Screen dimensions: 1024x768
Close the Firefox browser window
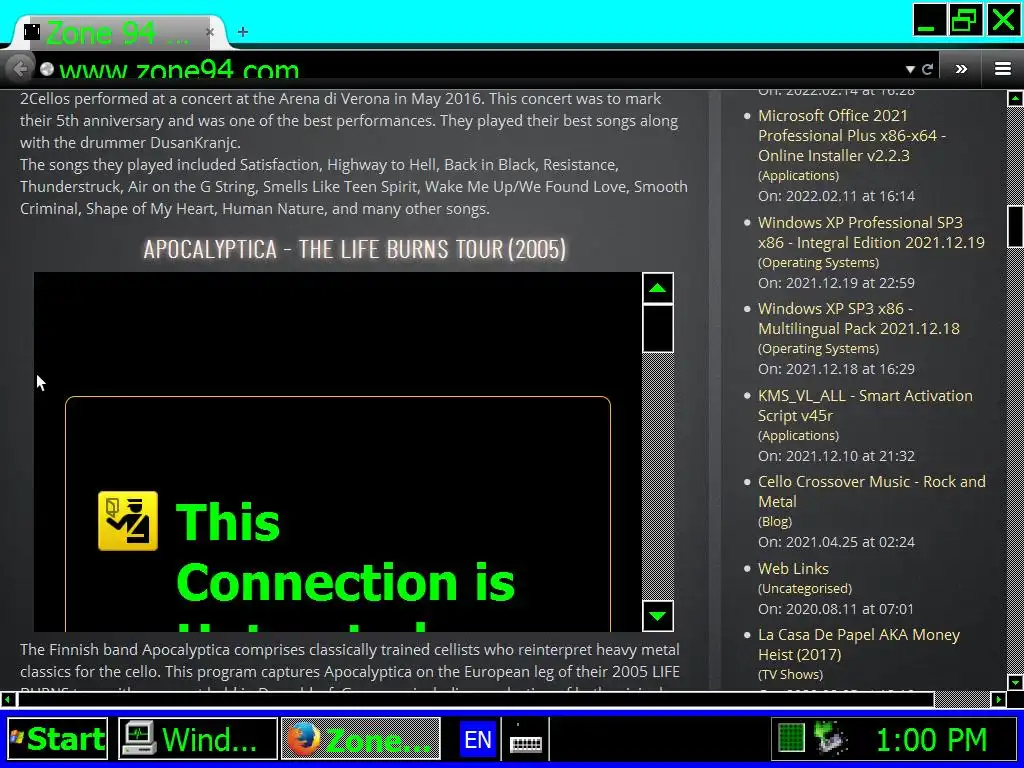(1002, 20)
